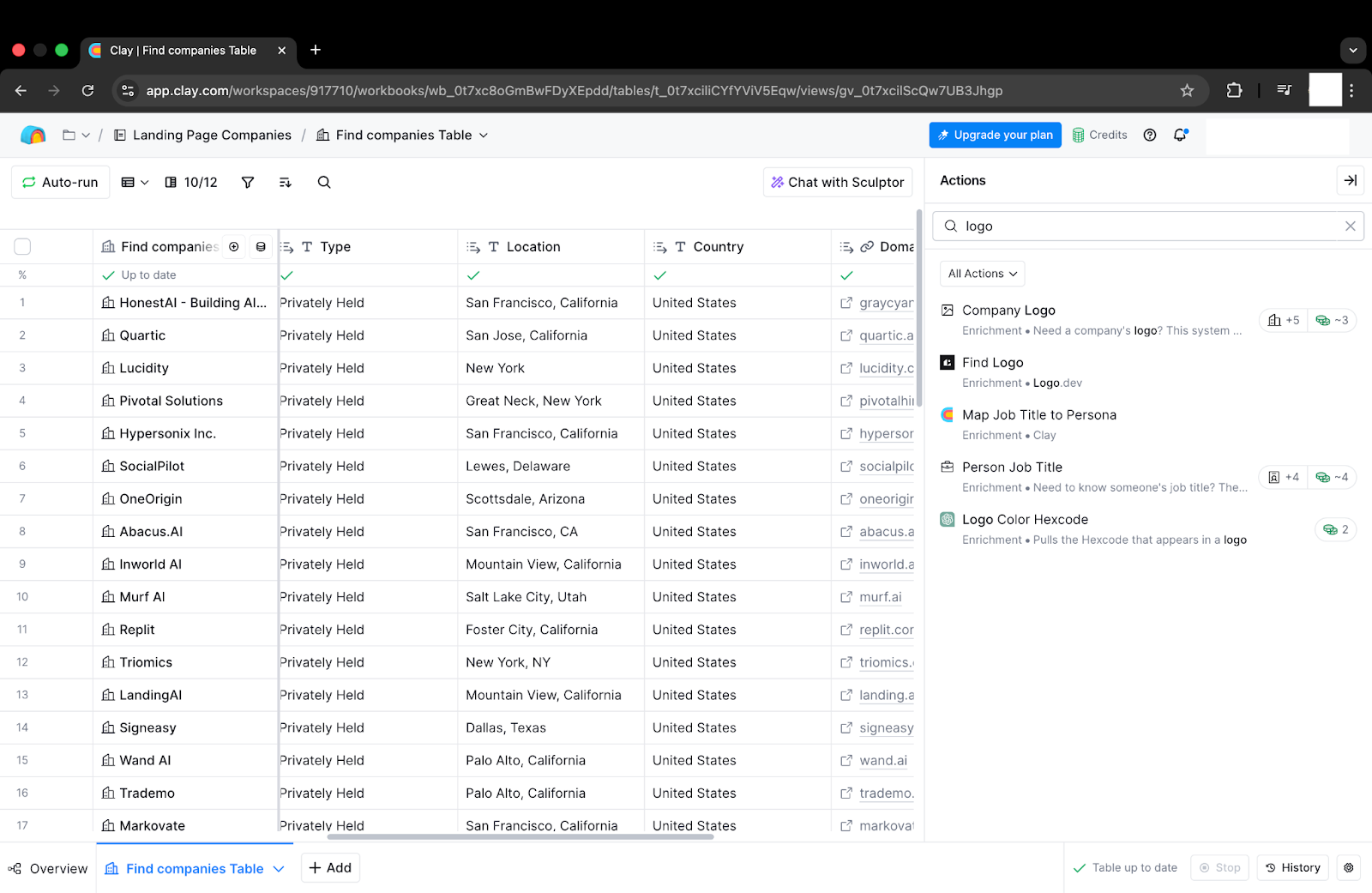
Task: Click the table search magnifier icon
Action: tap(324, 182)
